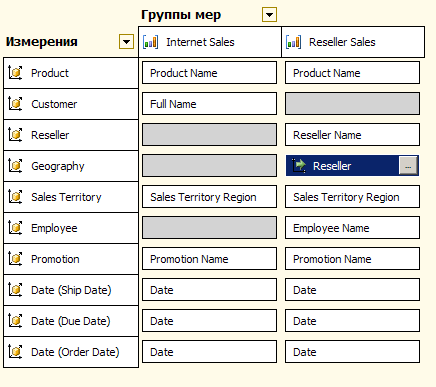Click Order Date's Date cell under Internet Sales
436x387 pixels.
tap(209, 352)
